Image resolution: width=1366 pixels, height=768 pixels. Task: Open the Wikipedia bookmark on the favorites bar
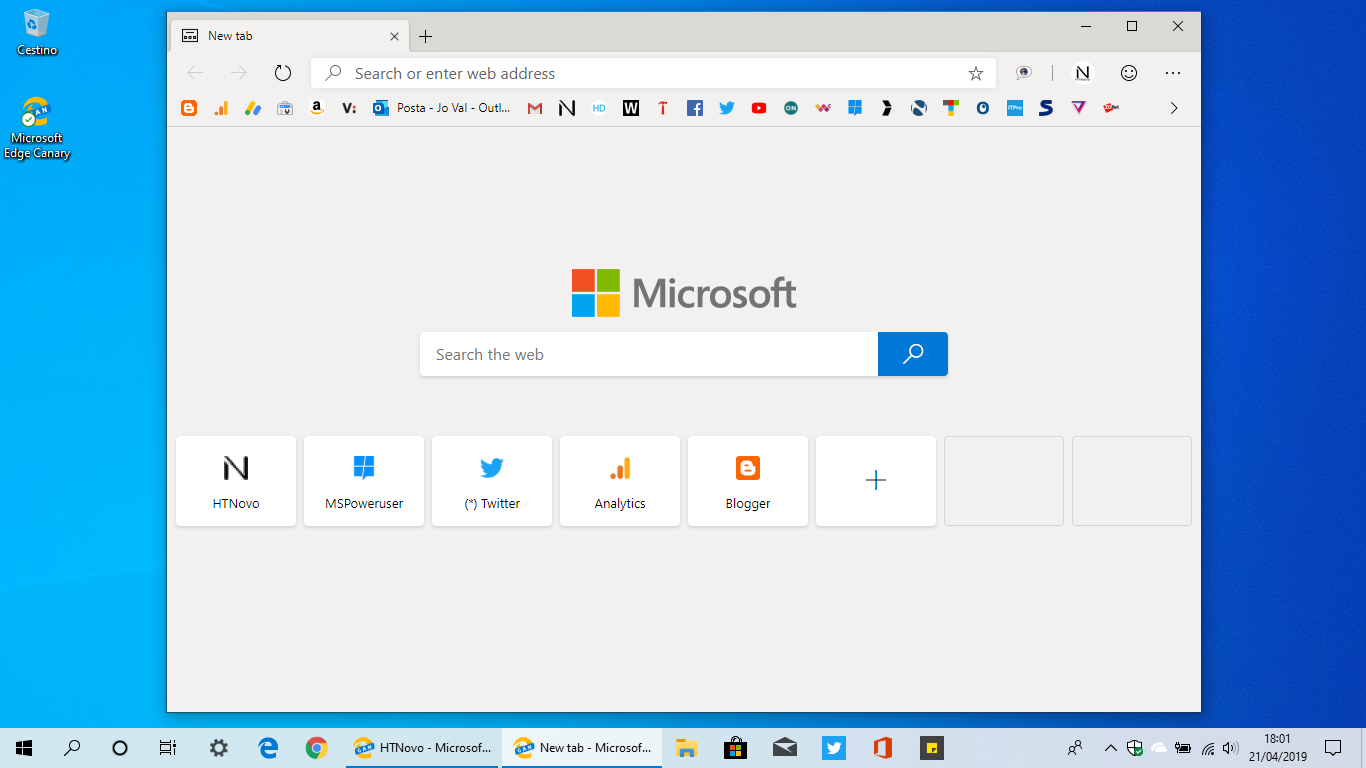pyautogui.click(x=631, y=107)
